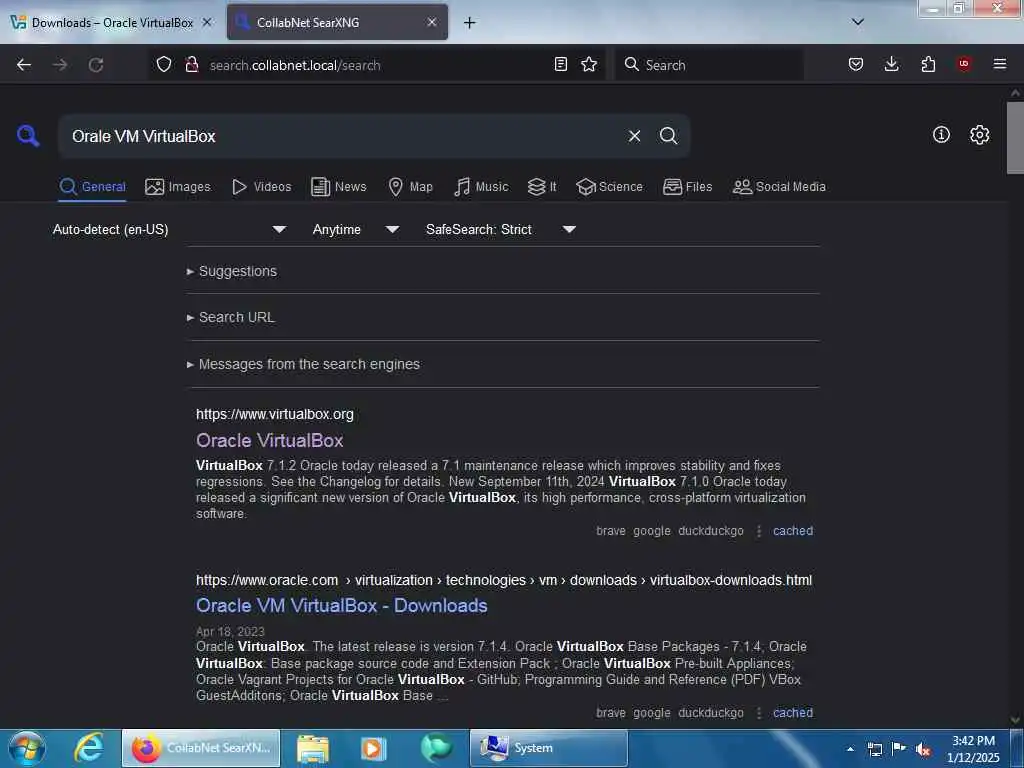Open the SafeSearch: Strict dropdown
This screenshot has height=768, width=1024.
point(500,229)
